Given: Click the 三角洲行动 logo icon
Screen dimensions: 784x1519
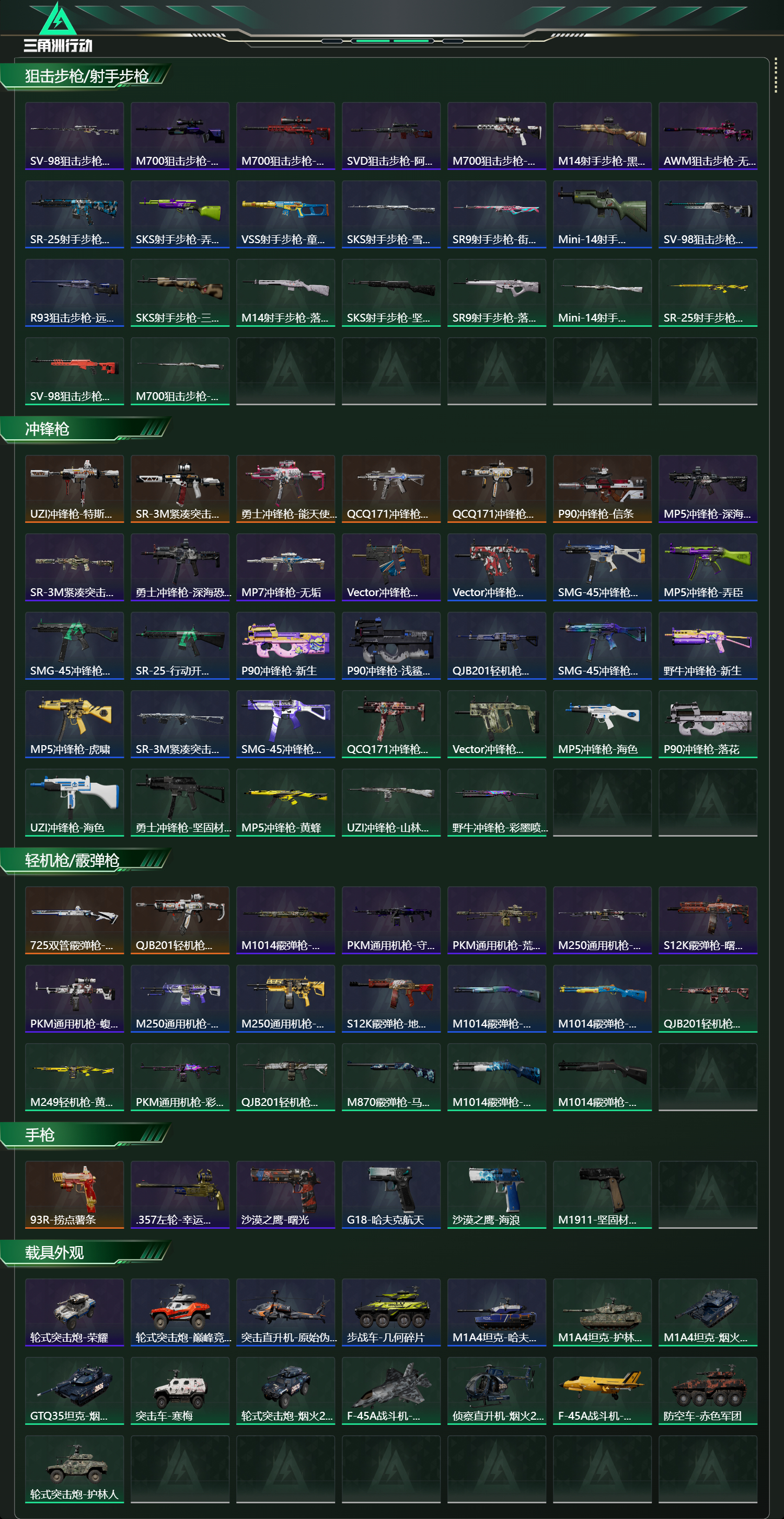Looking at the screenshot, I should coord(58,27).
